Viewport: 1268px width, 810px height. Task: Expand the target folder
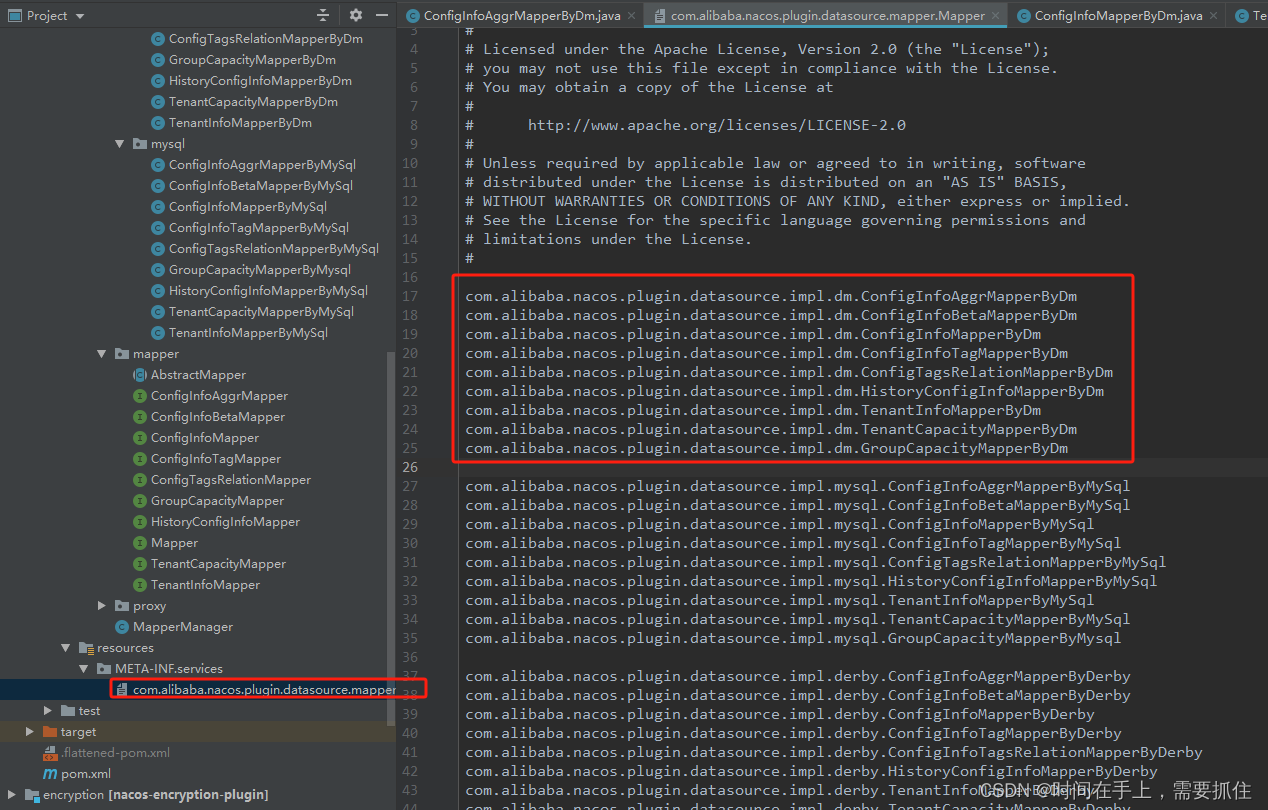click(30, 732)
